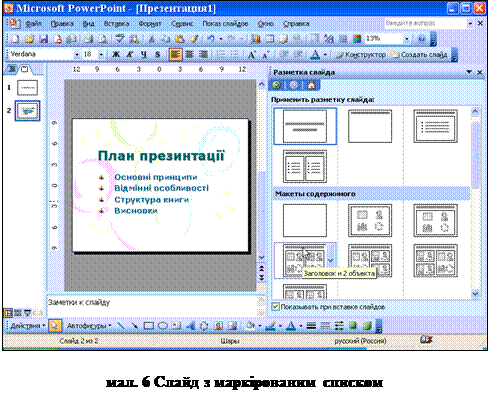Insert a table from the standard toolbar
Image resolution: width=489 pixels, height=394 pixels.
coord(270,39)
